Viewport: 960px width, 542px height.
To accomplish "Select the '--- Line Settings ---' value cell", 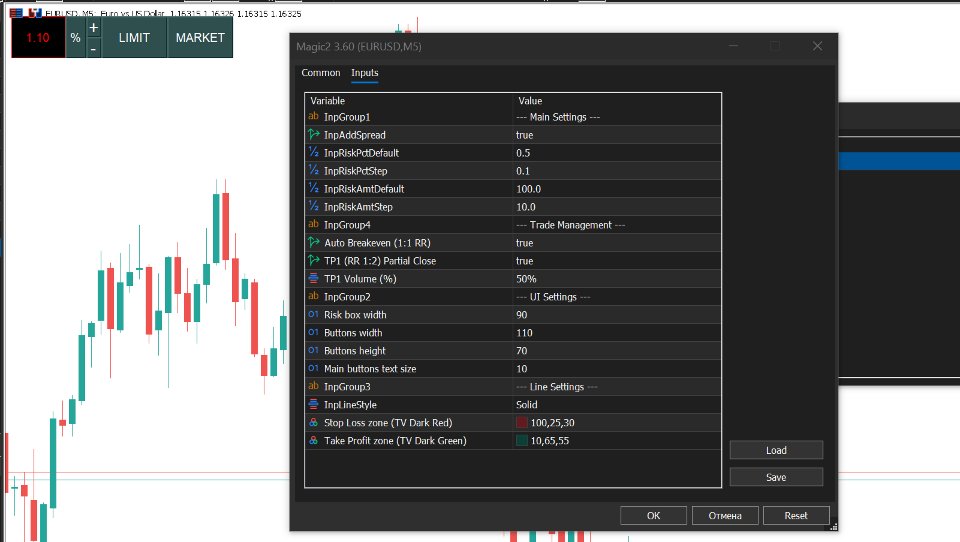I will (617, 386).
